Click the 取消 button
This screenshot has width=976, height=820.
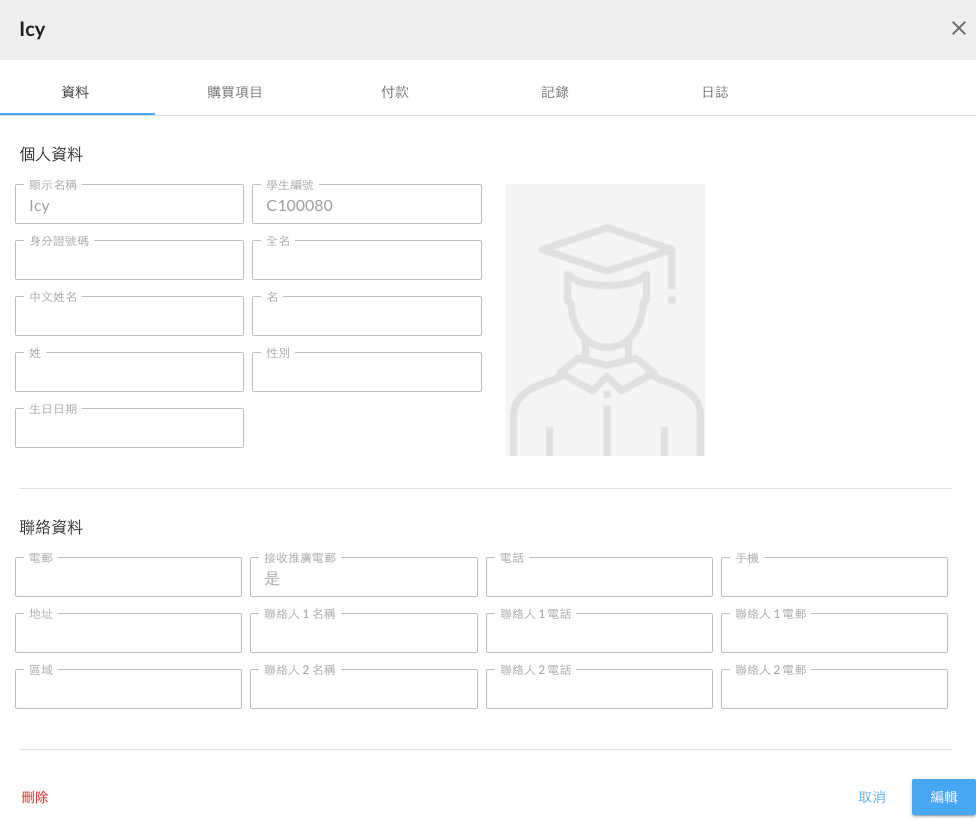point(871,797)
